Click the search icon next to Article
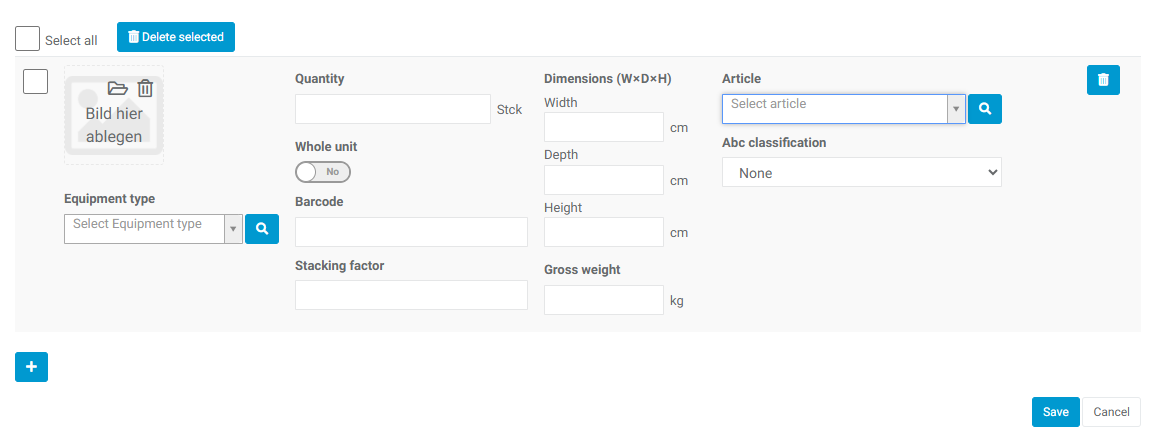 pos(985,109)
